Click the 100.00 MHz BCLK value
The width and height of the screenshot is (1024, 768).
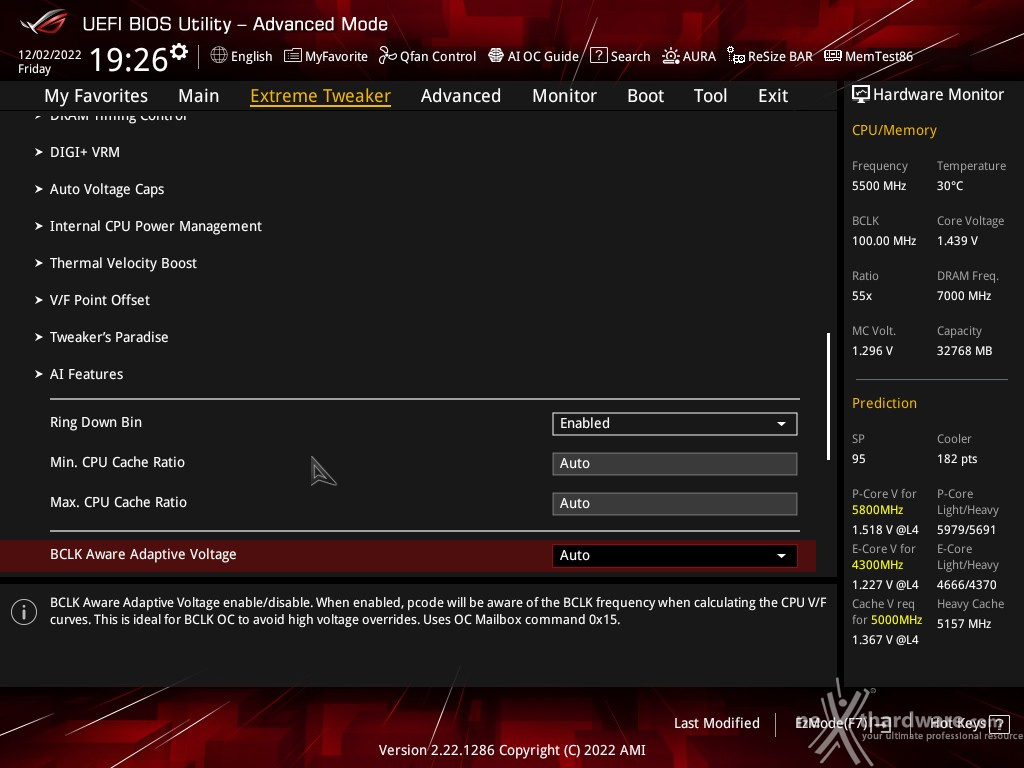[x=884, y=241]
